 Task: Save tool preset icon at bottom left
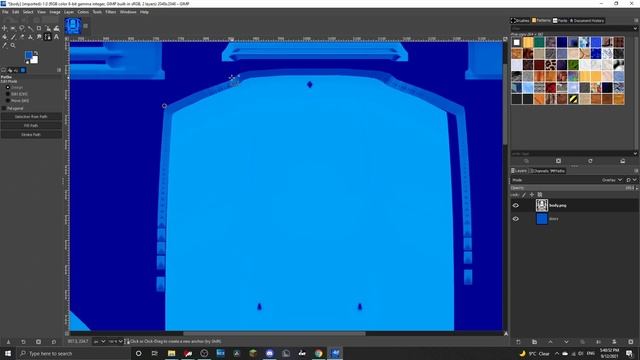(x=8, y=342)
